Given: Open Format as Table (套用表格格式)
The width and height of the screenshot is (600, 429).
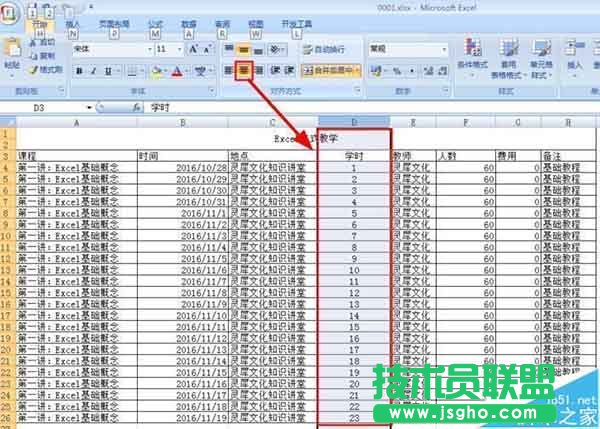Looking at the screenshot, I should click(x=509, y=58).
